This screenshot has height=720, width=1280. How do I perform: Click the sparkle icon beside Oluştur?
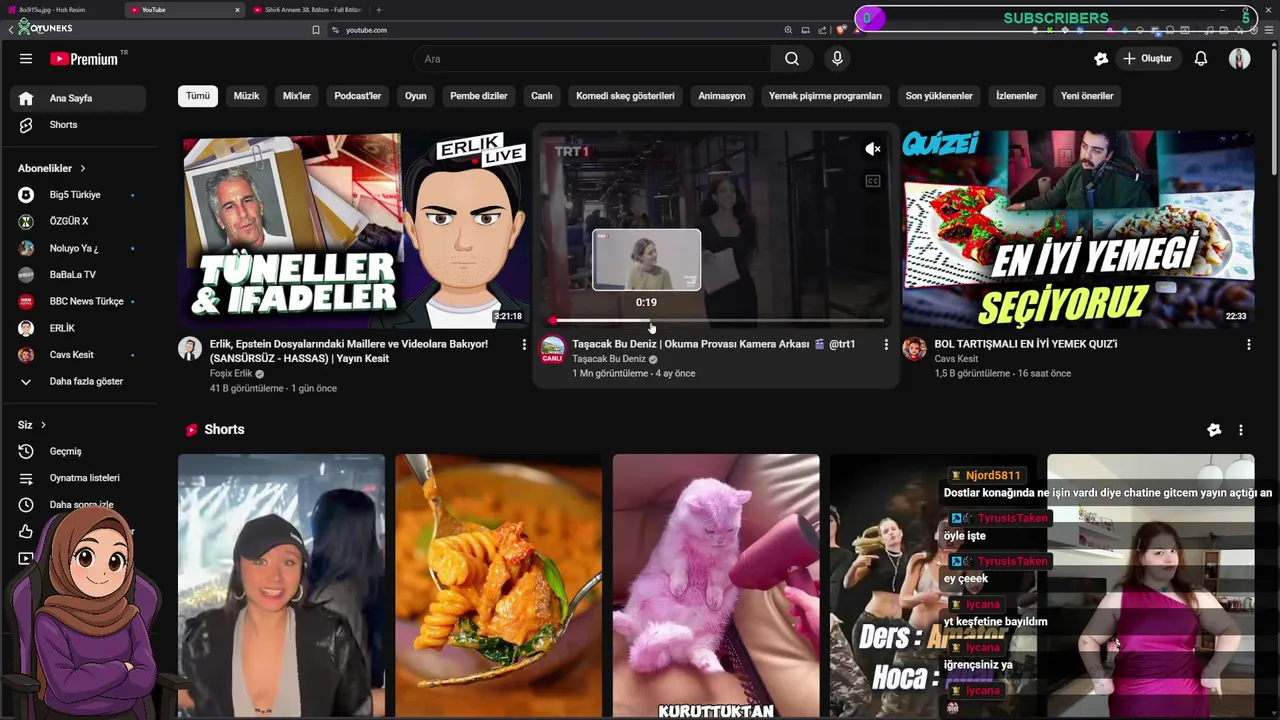pyautogui.click(x=1101, y=59)
